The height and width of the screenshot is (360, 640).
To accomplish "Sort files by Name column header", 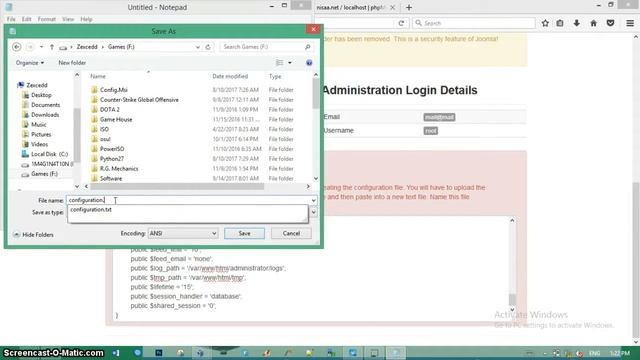I will pyautogui.click(x=98, y=76).
